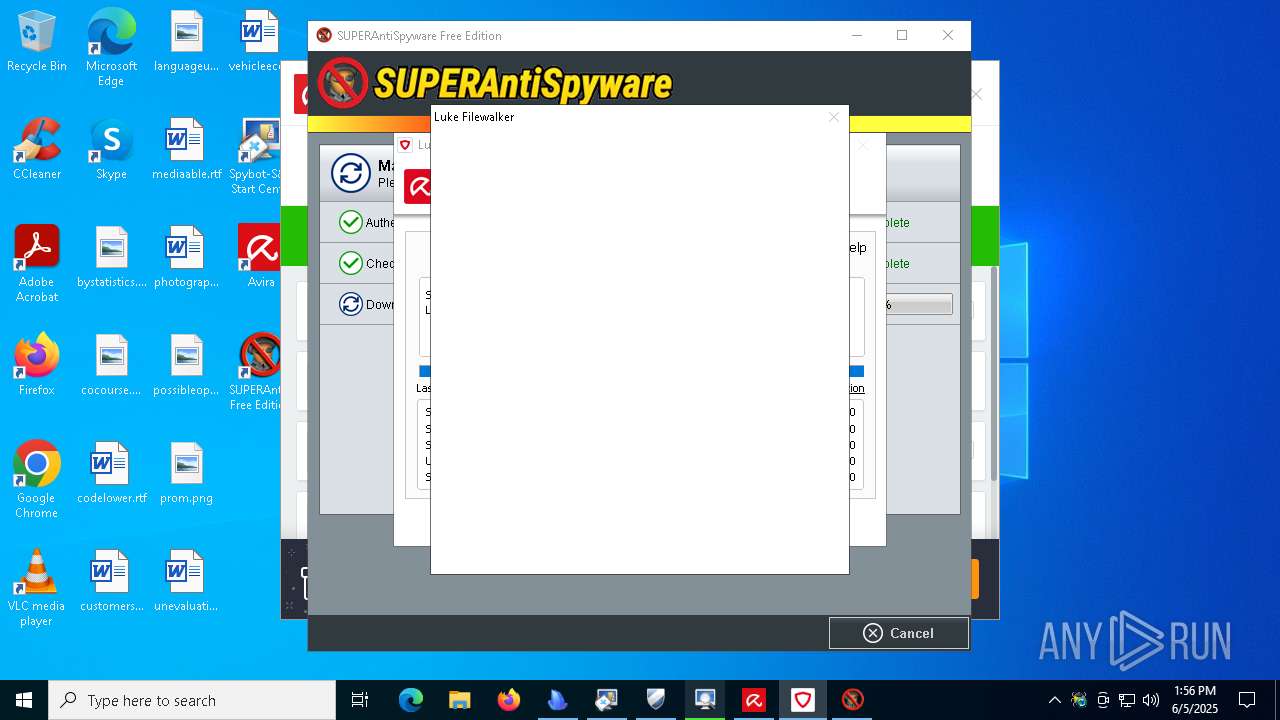Screen dimensions: 1280x720
Task: Select the SUPERAntiSpyware Free Edition desktop shortcut
Action: [257, 372]
